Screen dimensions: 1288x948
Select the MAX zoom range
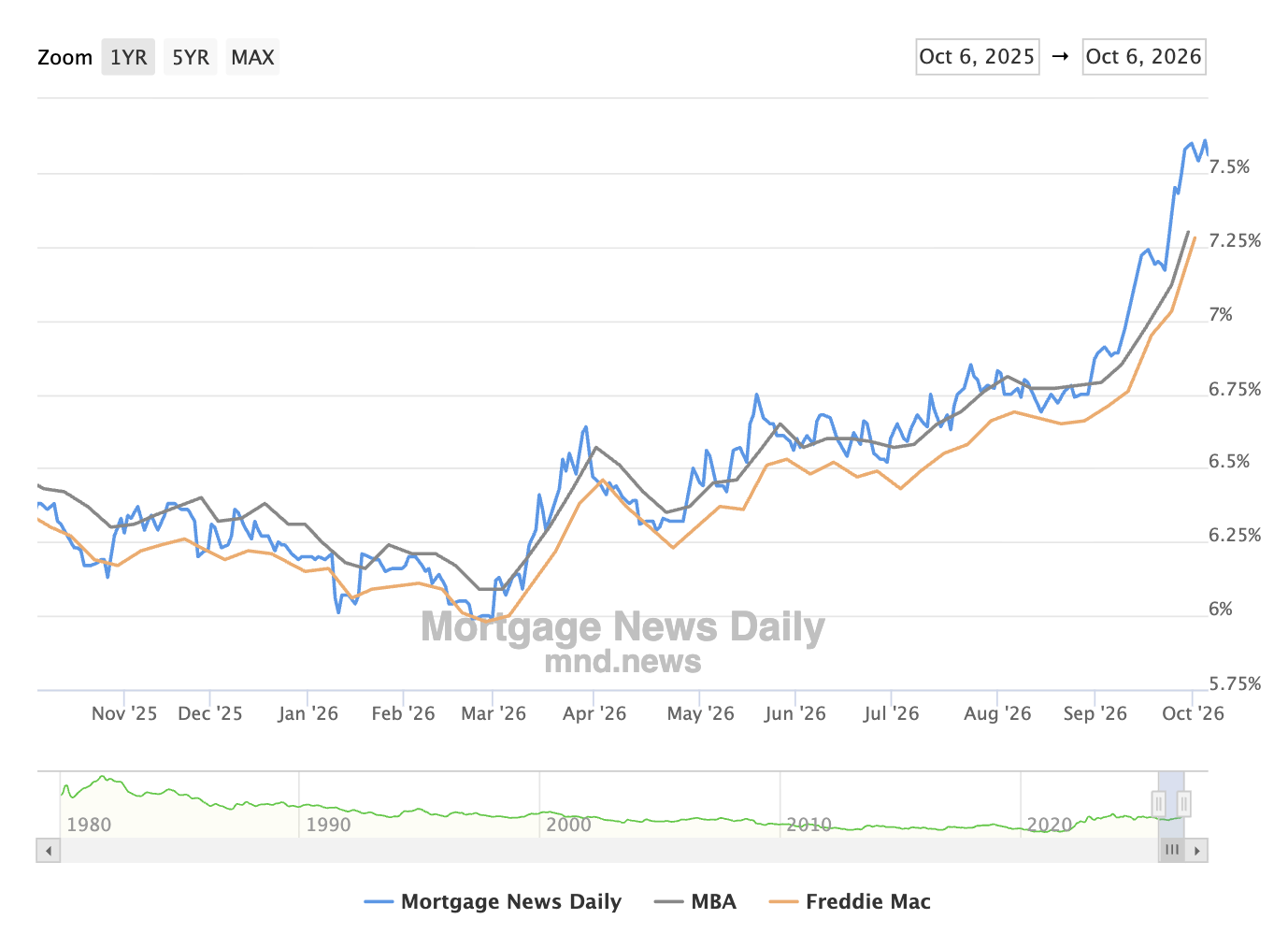(252, 57)
